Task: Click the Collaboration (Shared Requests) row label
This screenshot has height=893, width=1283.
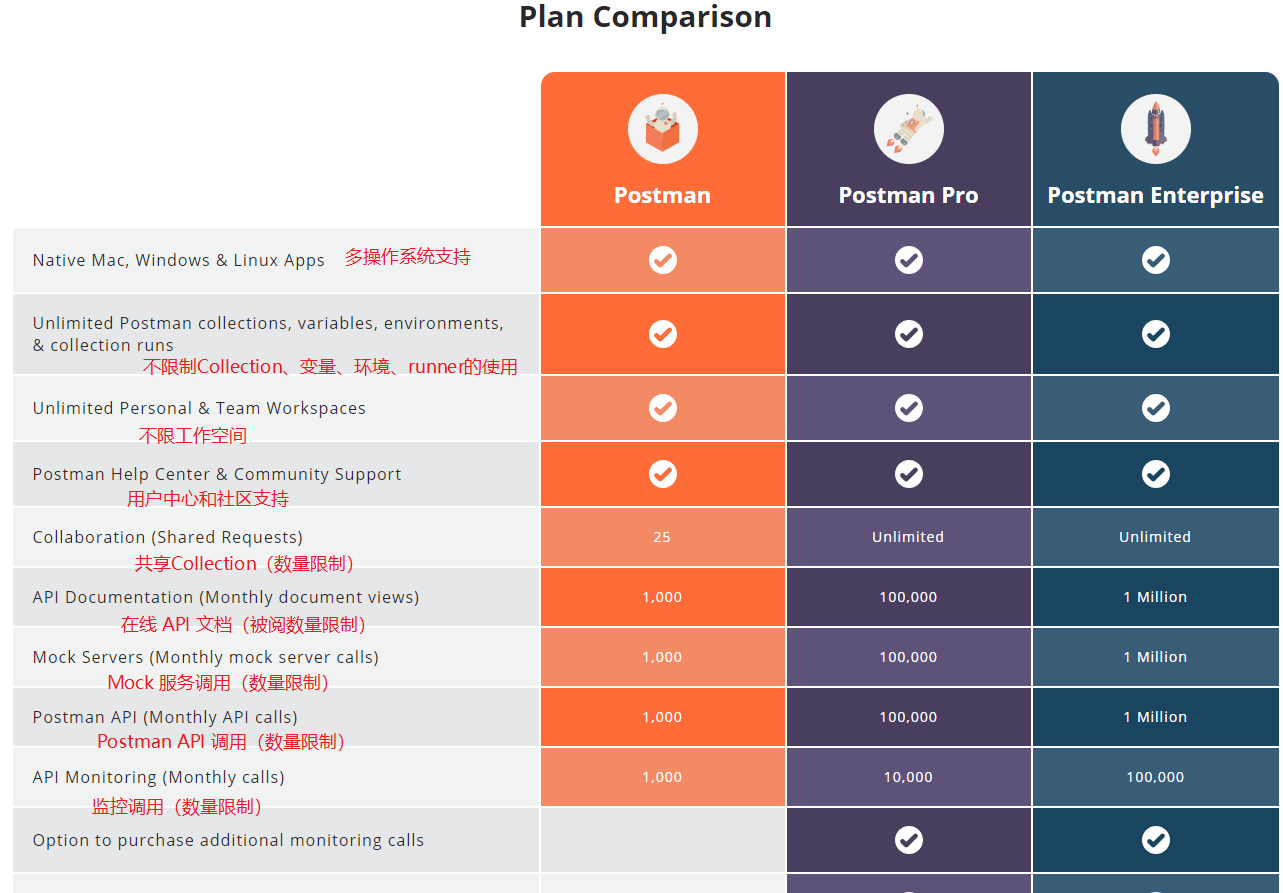Action: [x=168, y=537]
